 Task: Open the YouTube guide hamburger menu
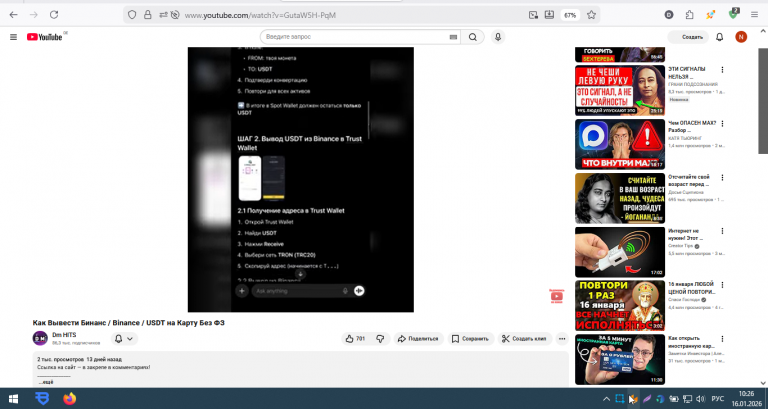click(x=13, y=37)
